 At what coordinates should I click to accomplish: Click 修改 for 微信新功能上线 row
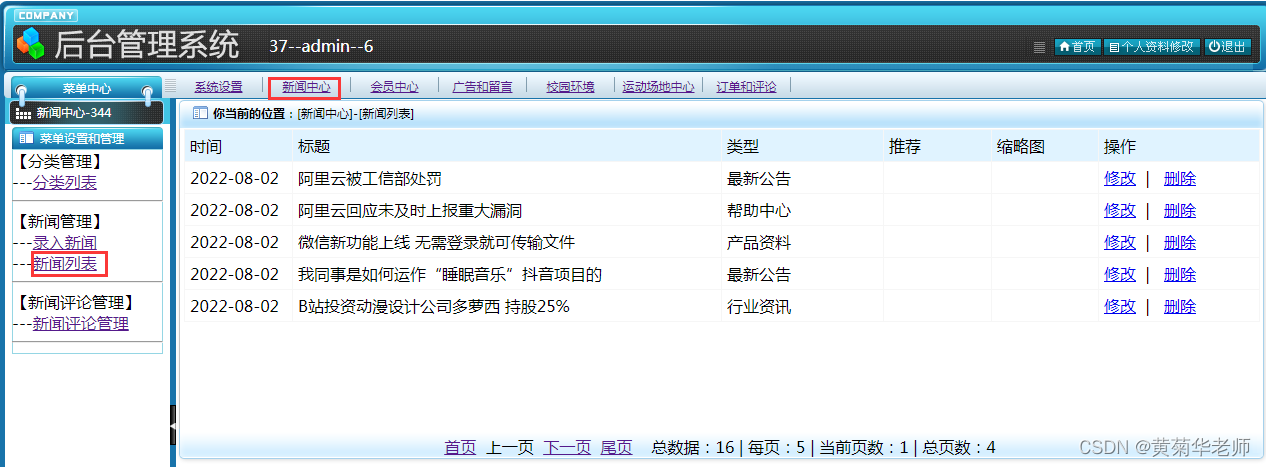[x=1120, y=243]
